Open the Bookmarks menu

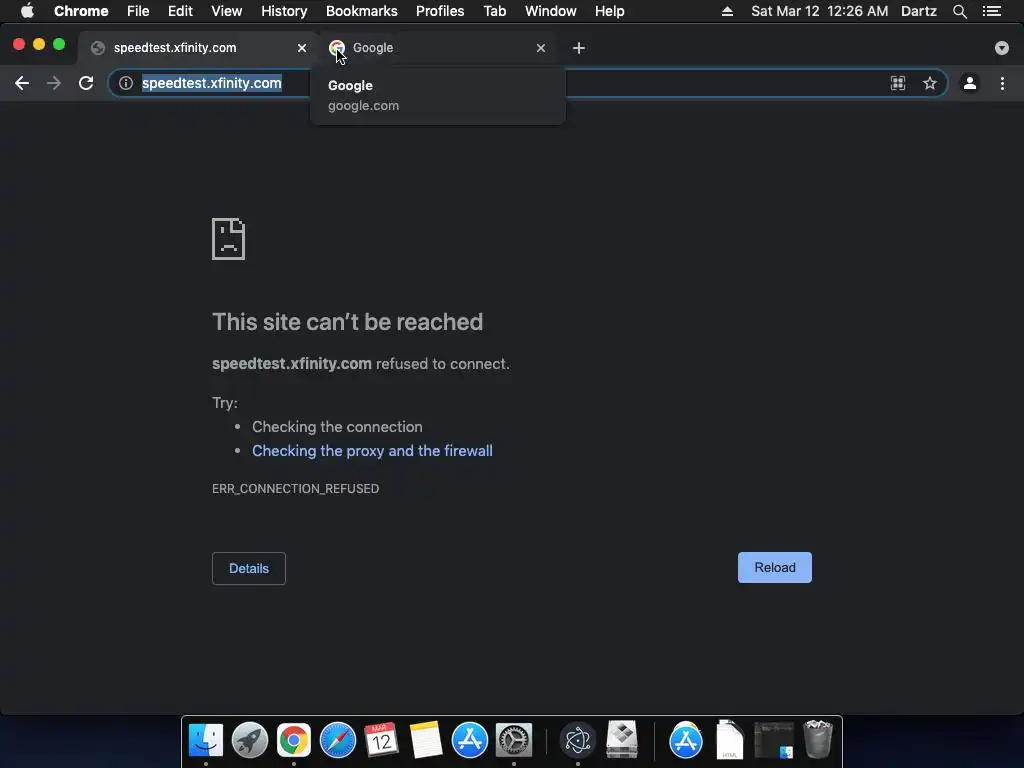pyautogui.click(x=361, y=11)
